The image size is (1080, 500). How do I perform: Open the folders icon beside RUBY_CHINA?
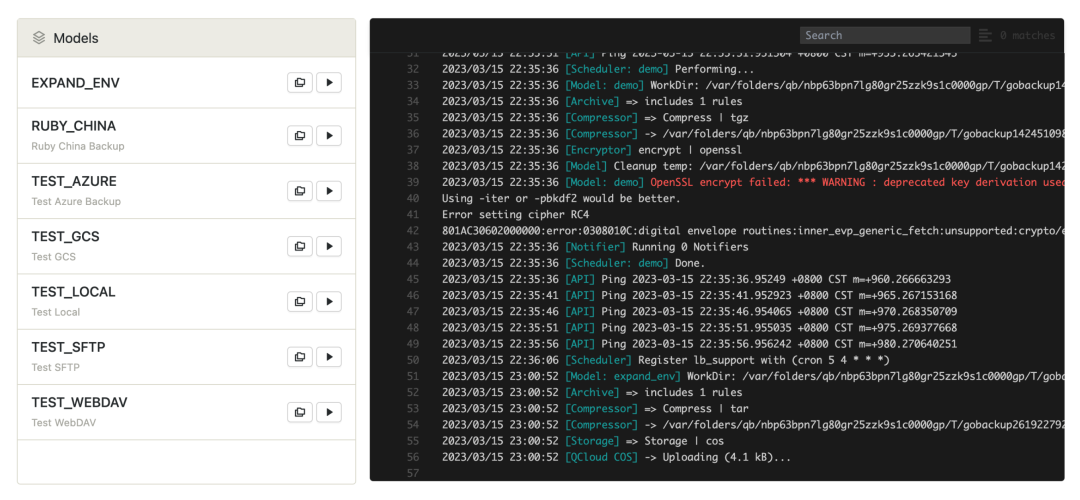300,135
